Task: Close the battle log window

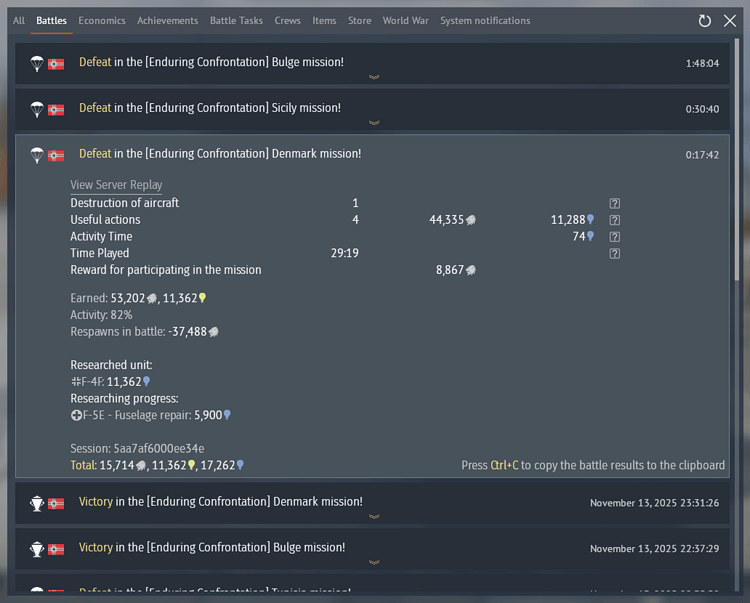Action: coord(730,21)
